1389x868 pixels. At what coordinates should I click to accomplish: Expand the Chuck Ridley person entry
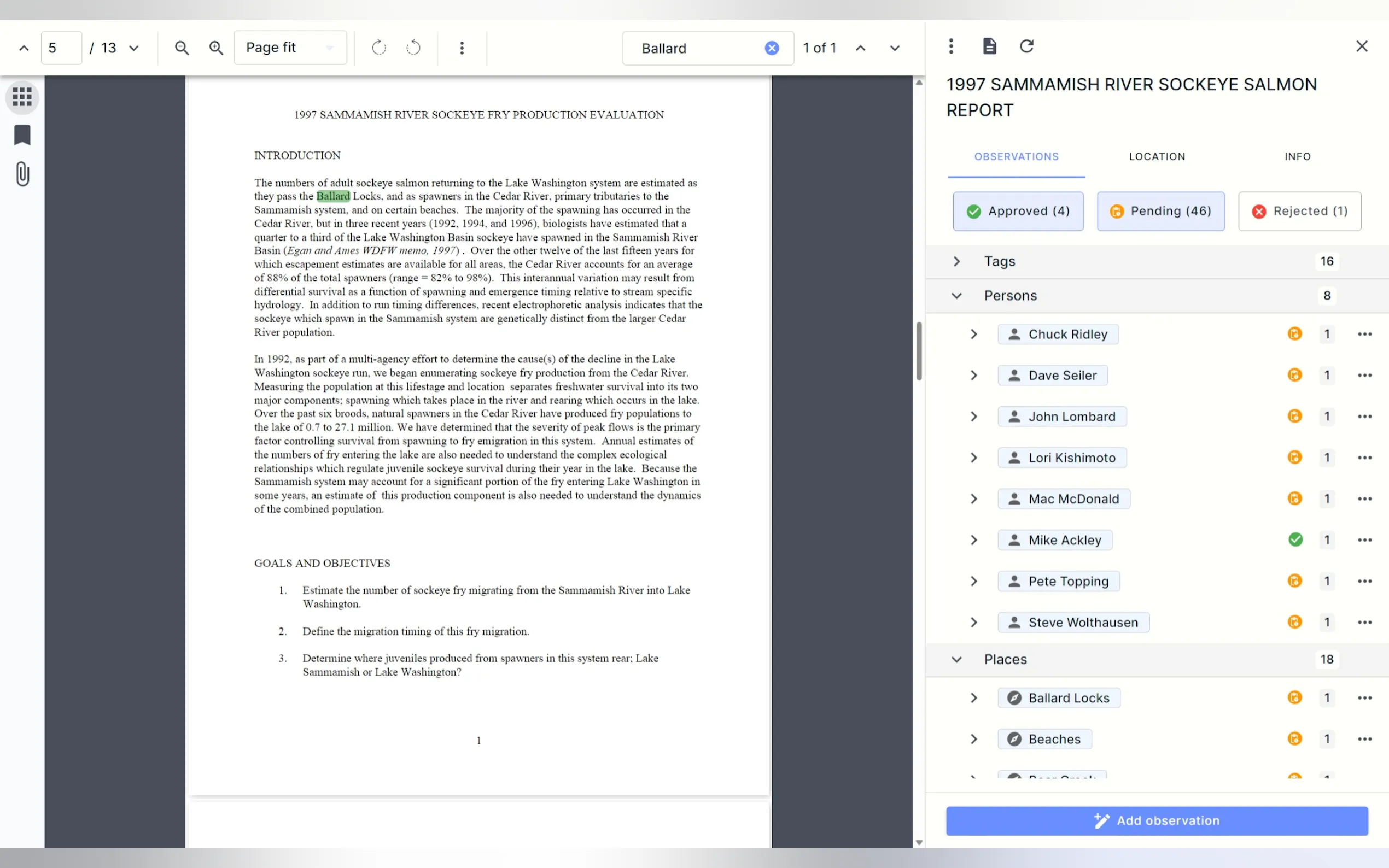click(x=974, y=334)
